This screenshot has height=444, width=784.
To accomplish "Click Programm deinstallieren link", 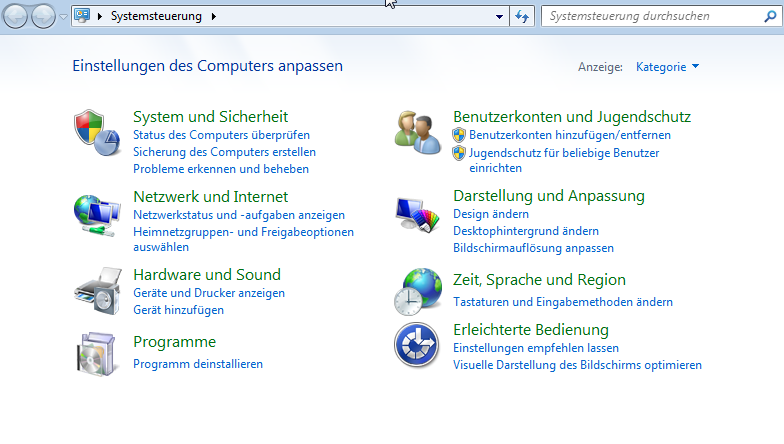I will 198,364.
